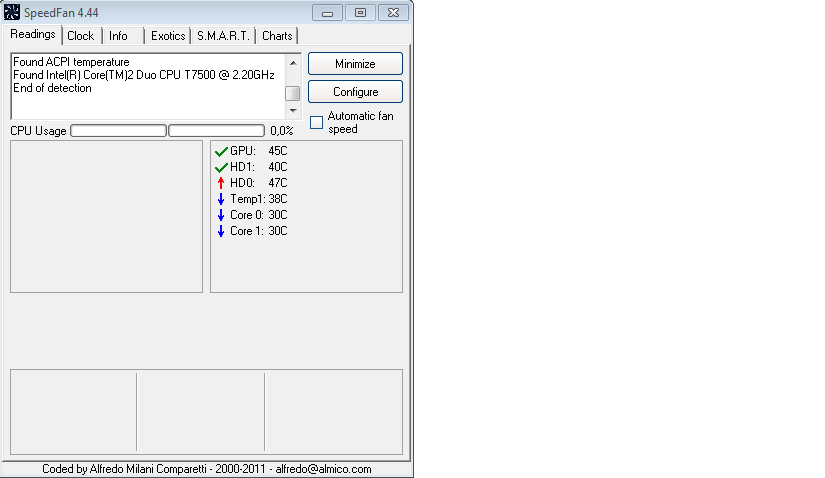Click the SpeedFan 4.44 window title

point(61,13)
